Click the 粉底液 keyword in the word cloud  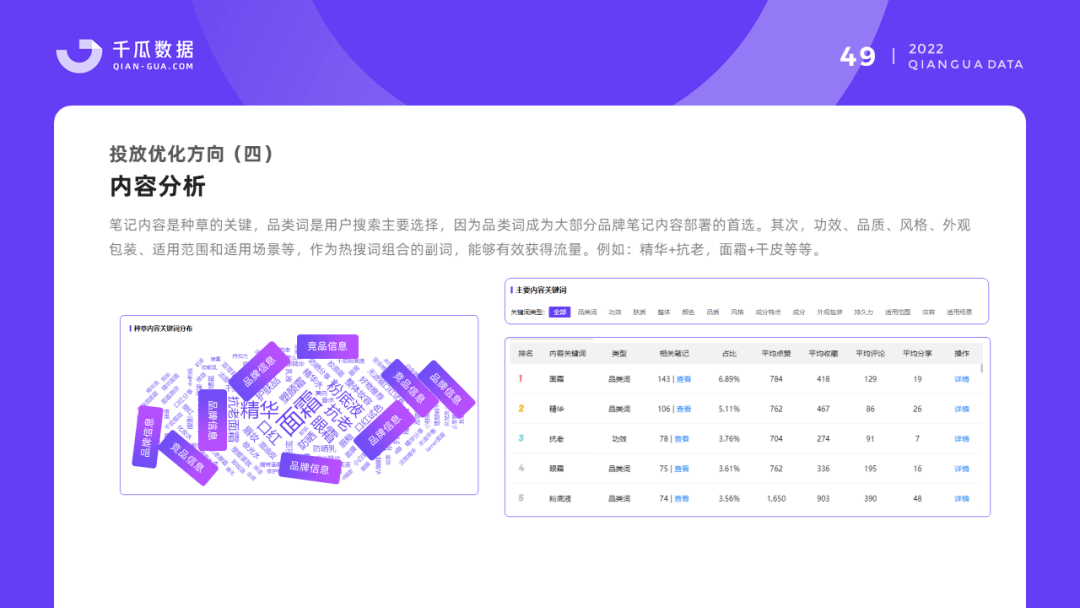click(x=346, y=400)
